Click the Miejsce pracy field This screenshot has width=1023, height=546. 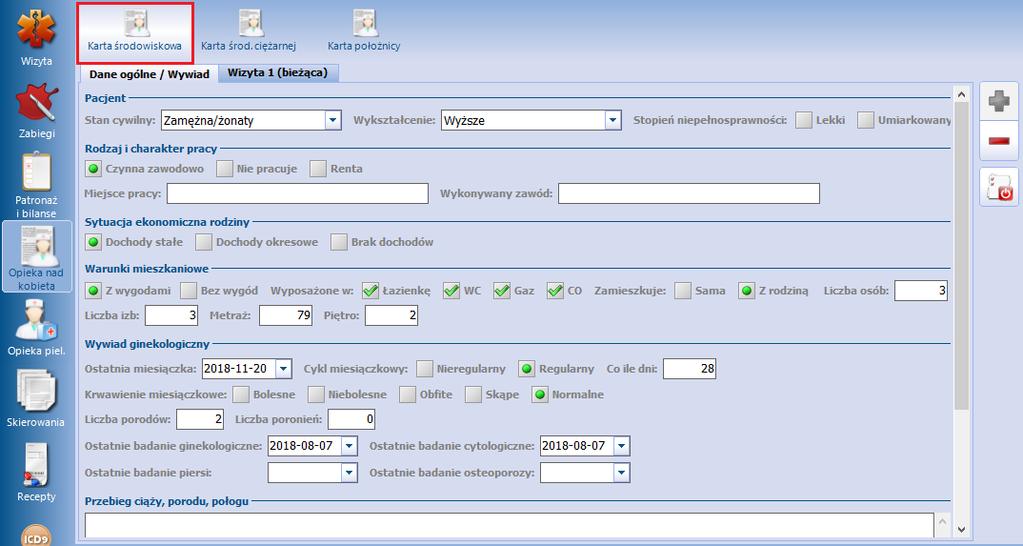[298, 194]
